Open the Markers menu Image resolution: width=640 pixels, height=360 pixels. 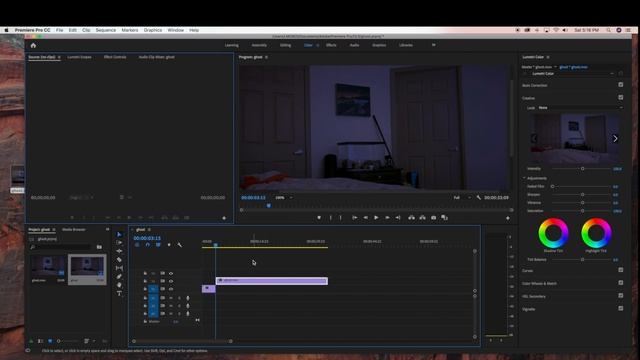point(130,30)
